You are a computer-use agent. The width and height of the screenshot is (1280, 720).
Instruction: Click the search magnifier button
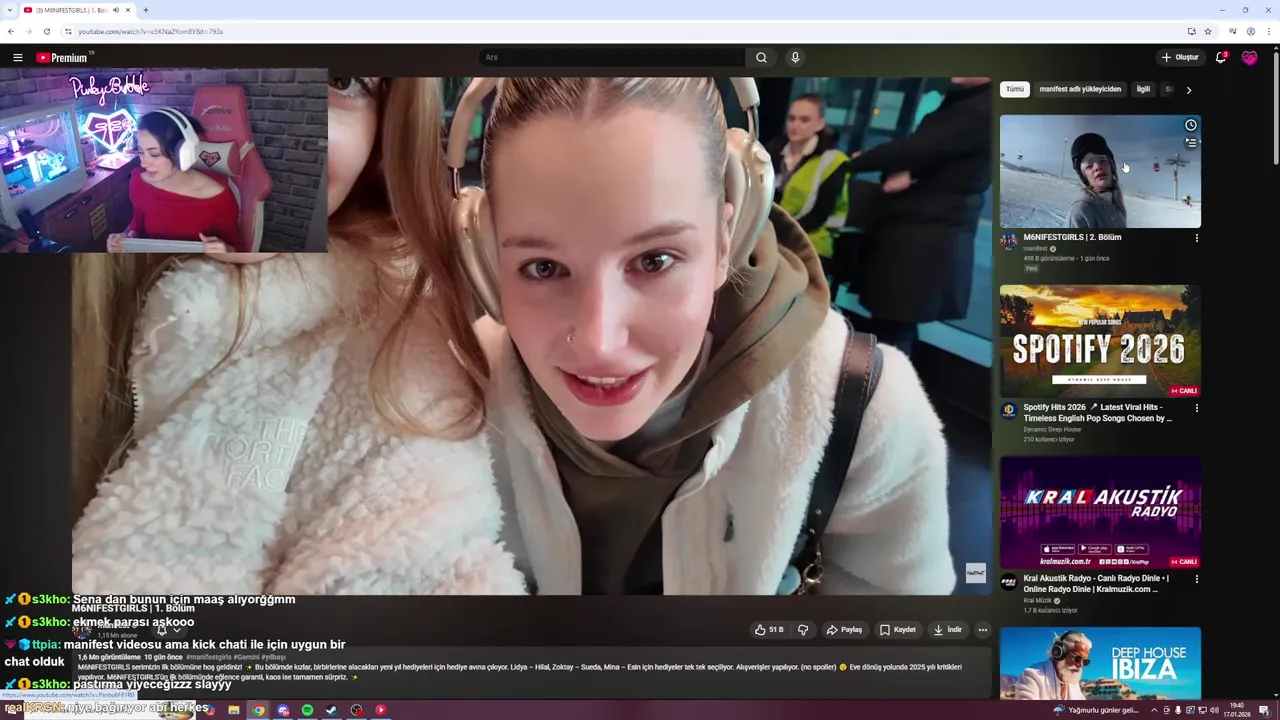click(761, 58)
